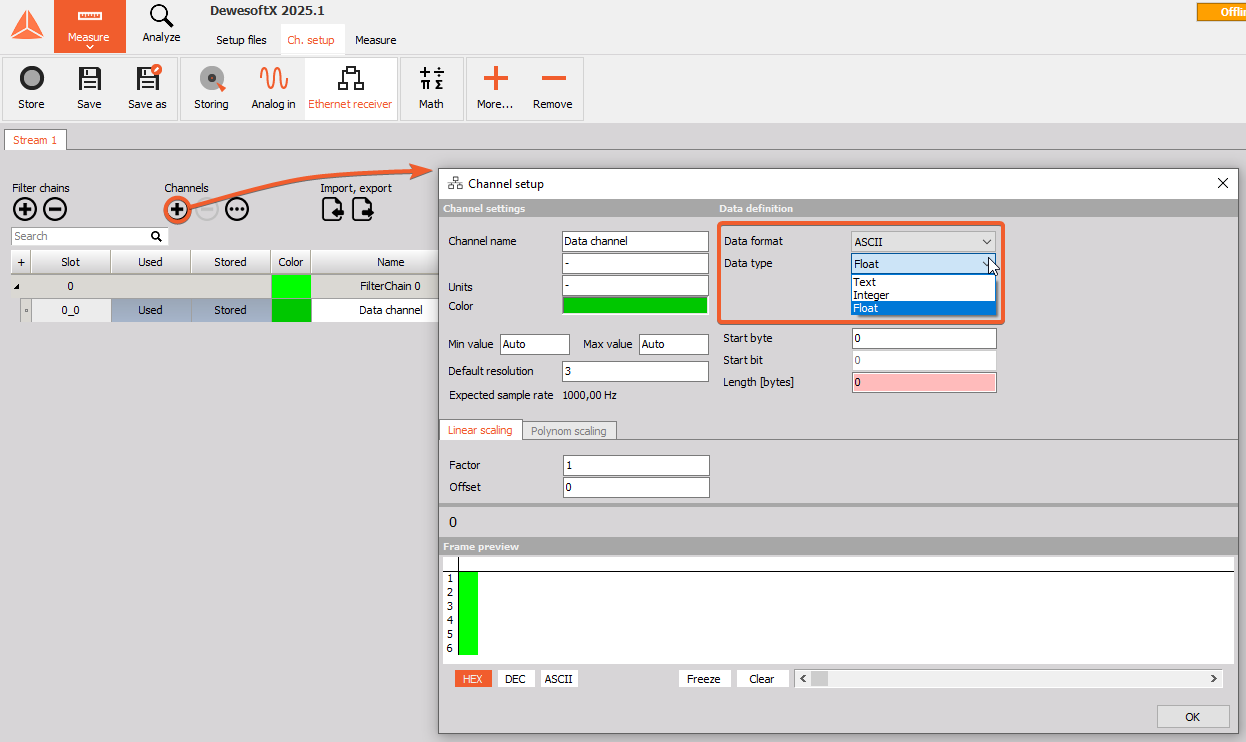Viewport: 1246px width, 742px height.
Task: Switch to Linear scaling tab
Action: pyautogui.click(x=480, y=430)
